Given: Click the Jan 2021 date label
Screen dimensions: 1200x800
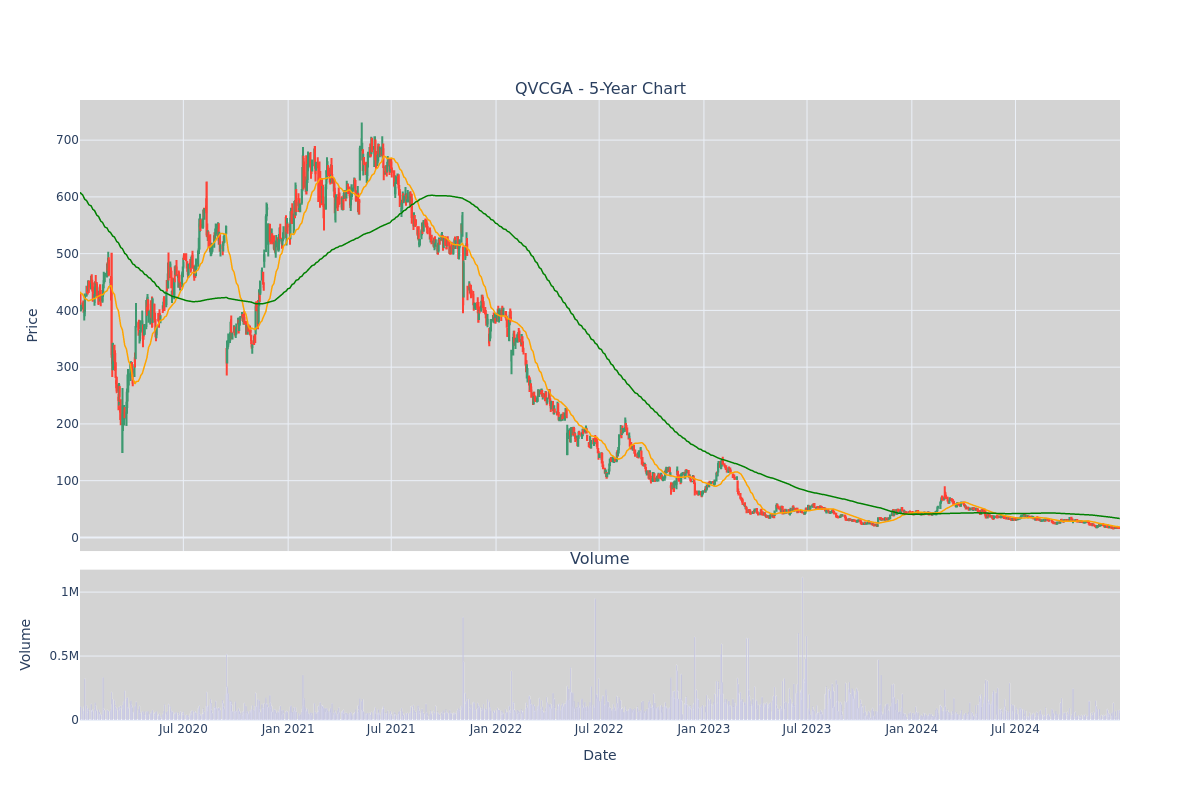Looking at the screenshot, I should 288,729.
